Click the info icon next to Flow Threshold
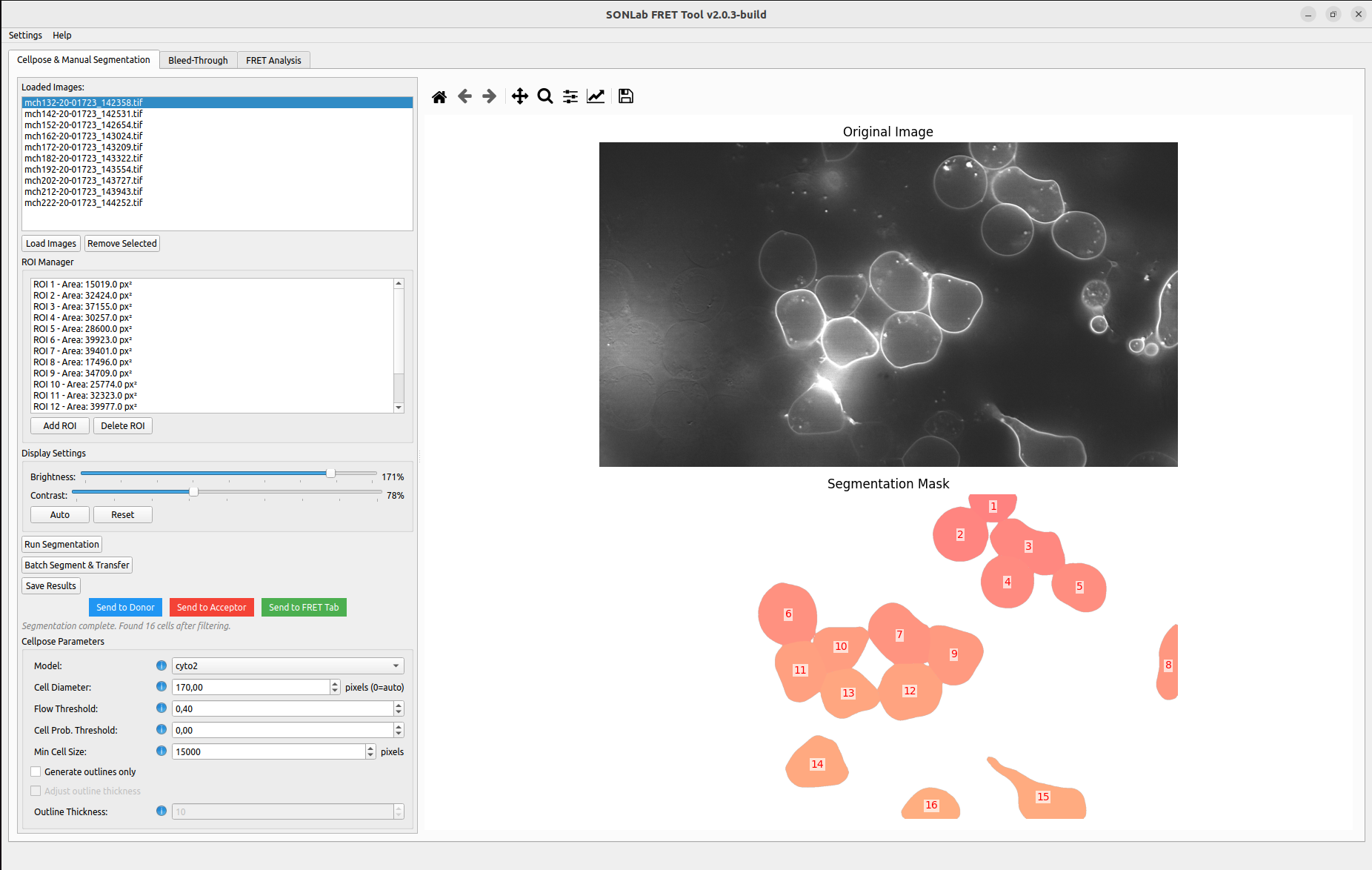Screen dimensions: 1372x870 [x=161, y=708]
